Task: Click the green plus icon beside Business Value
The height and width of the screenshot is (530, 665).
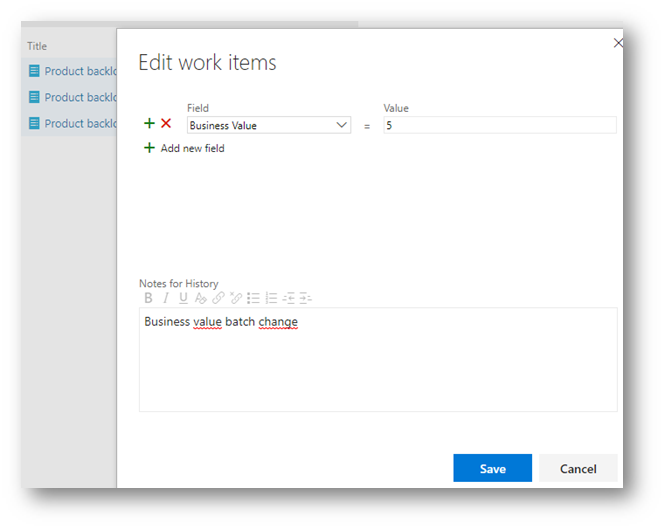Action: 150,125
